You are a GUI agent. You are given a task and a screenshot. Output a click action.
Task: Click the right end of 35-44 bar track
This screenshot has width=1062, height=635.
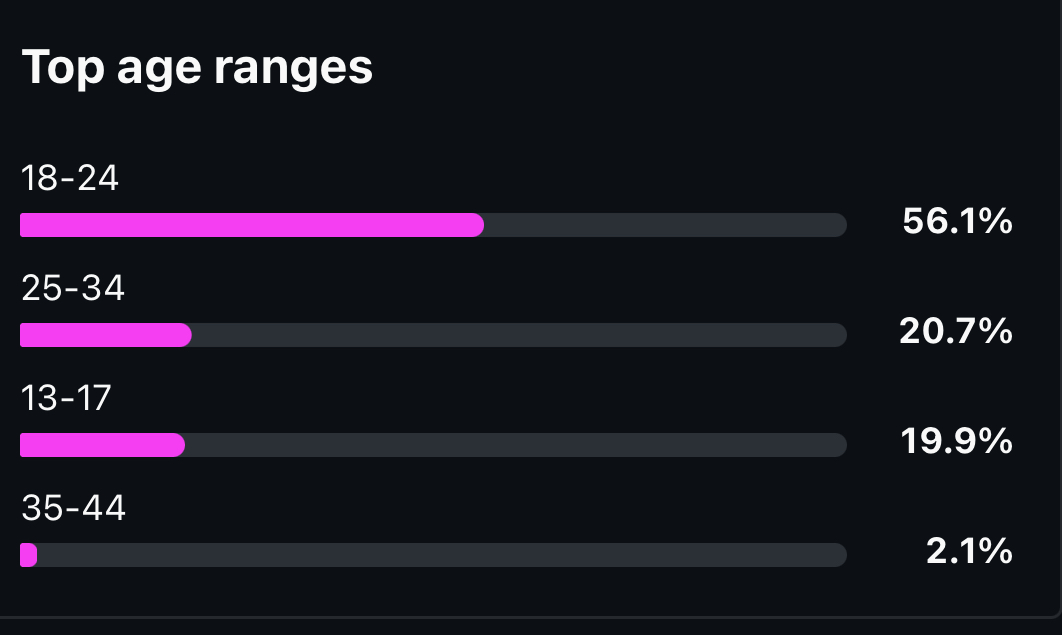[838, 555]
